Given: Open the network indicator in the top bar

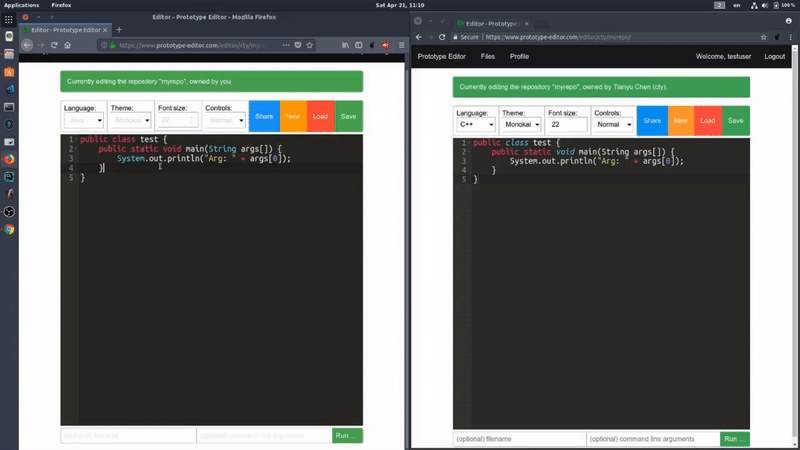Looking at the screenshot, I should 754,5.
